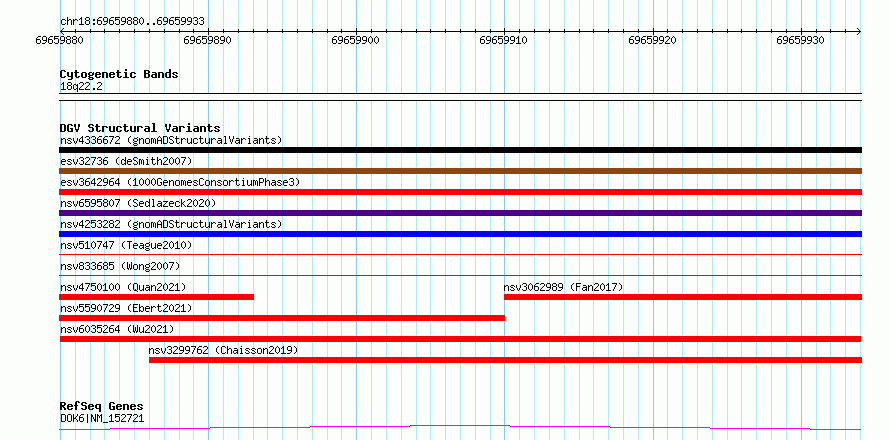
Task: Click the thin red nsv510747 line
Action: pos(460,255)
